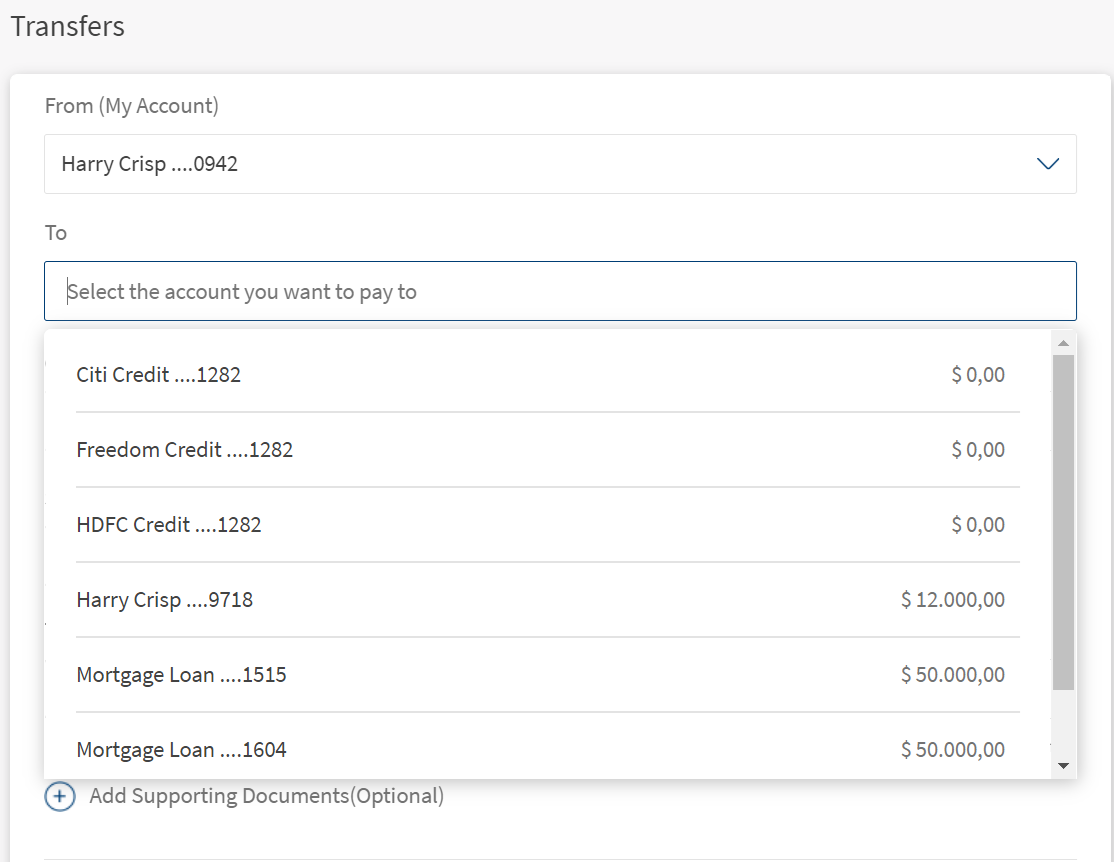The width and height of the screenshot is (1114, 862).
Task: Click the Citi Credit $ 0,00 balance
Action: coord(977,375)
